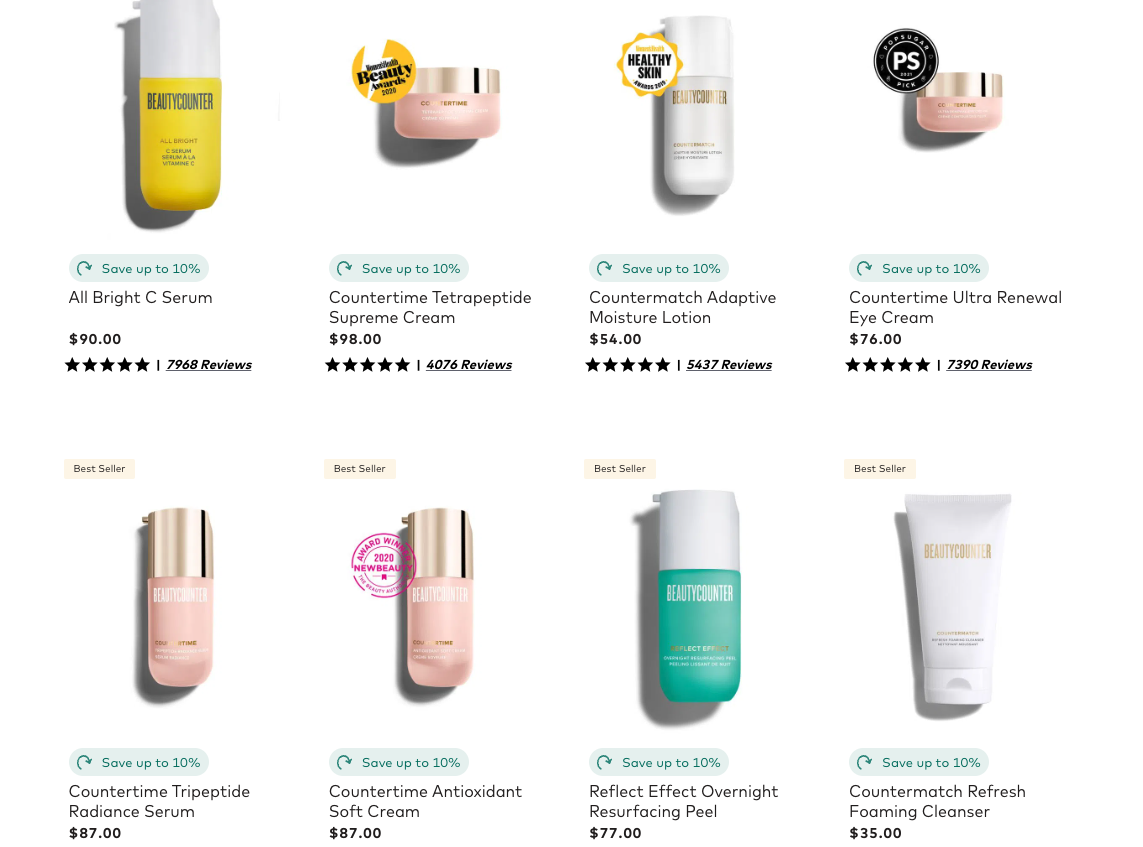The image size is (1143, 847).
Task: Click the refresh icon in Tripeptide Radiance Serum save badge
Action: (85, 762)
